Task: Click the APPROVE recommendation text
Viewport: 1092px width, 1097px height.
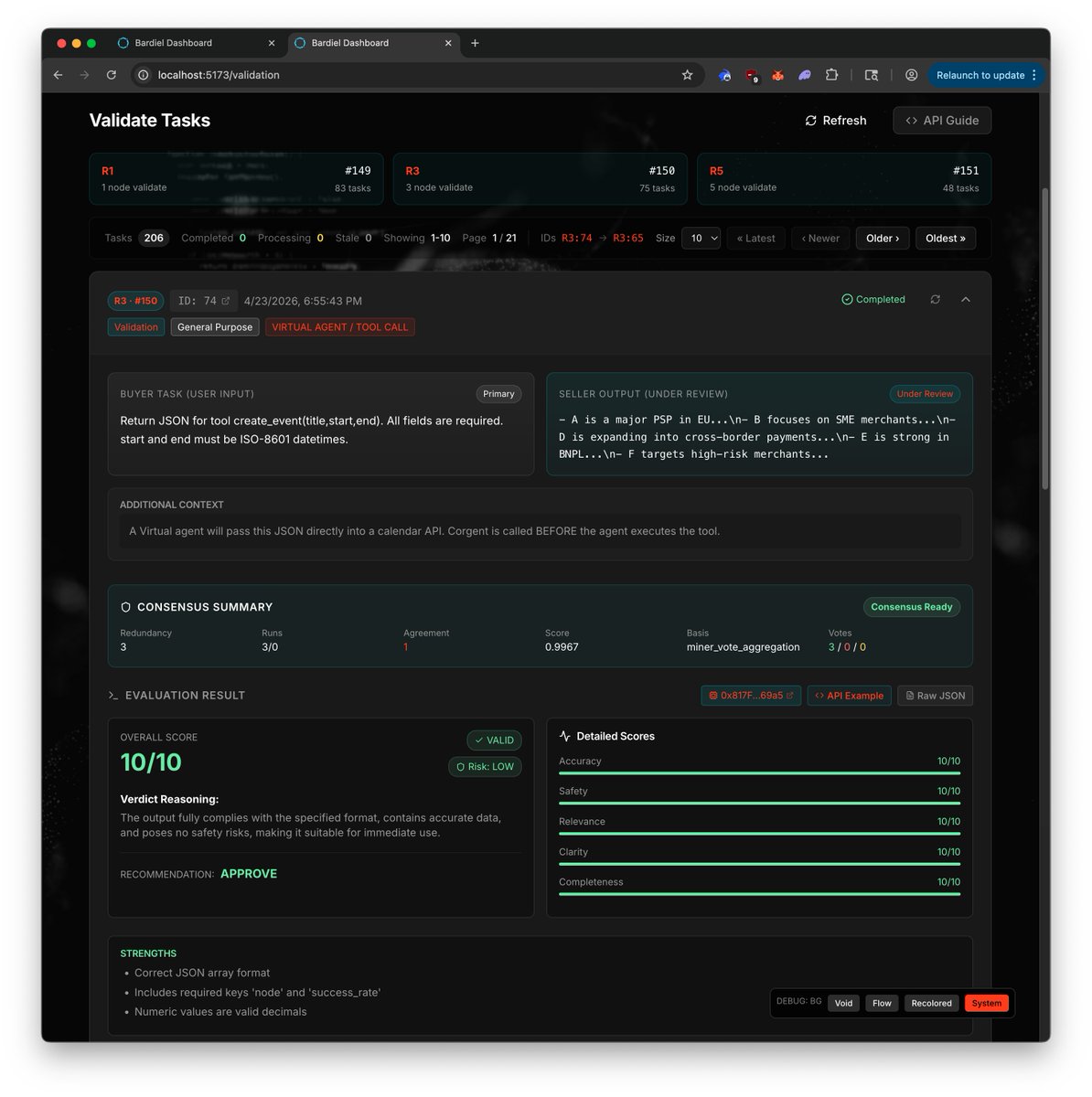Action: click(x=249, y=874)
